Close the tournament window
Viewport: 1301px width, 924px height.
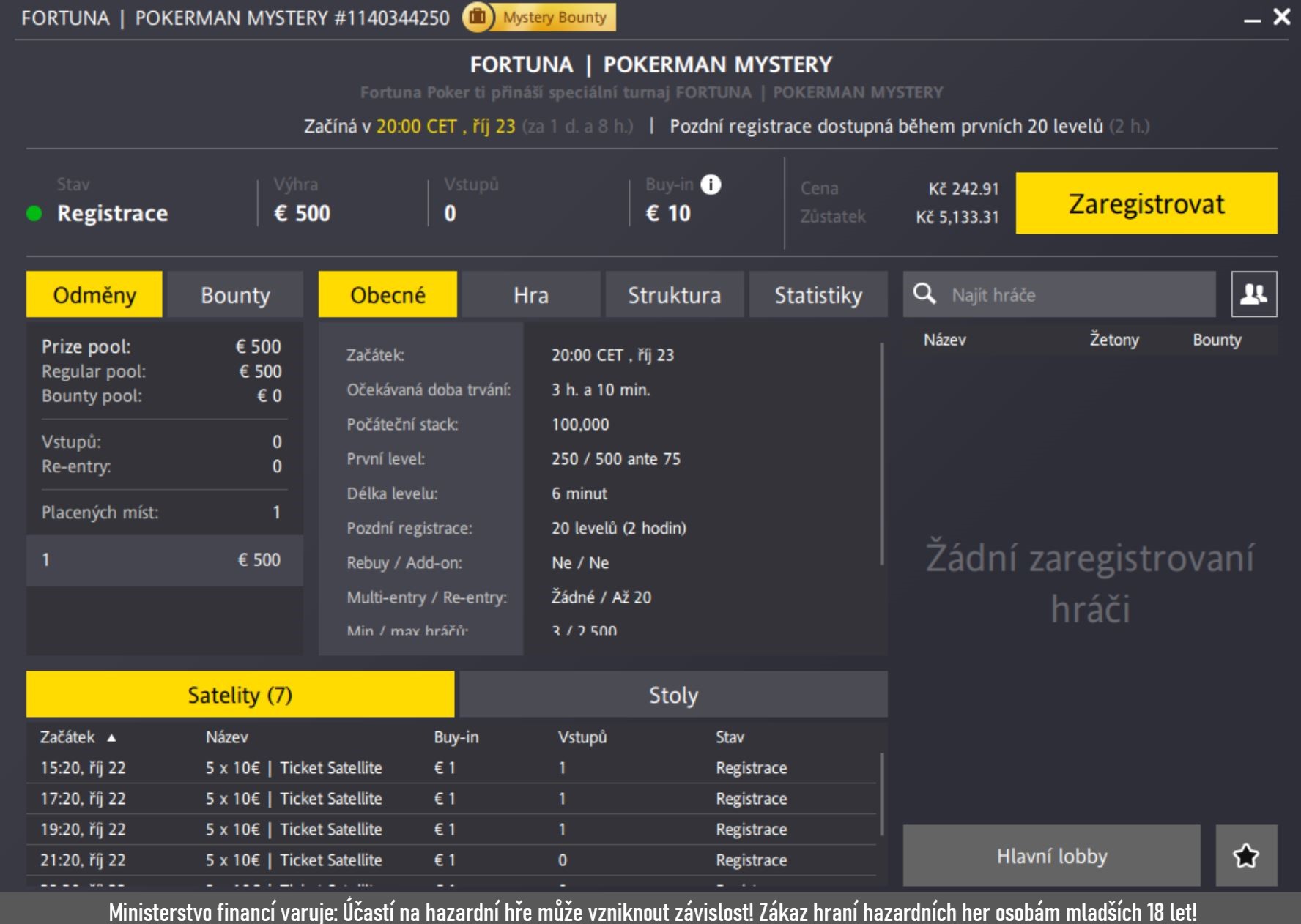[1282, 17]
